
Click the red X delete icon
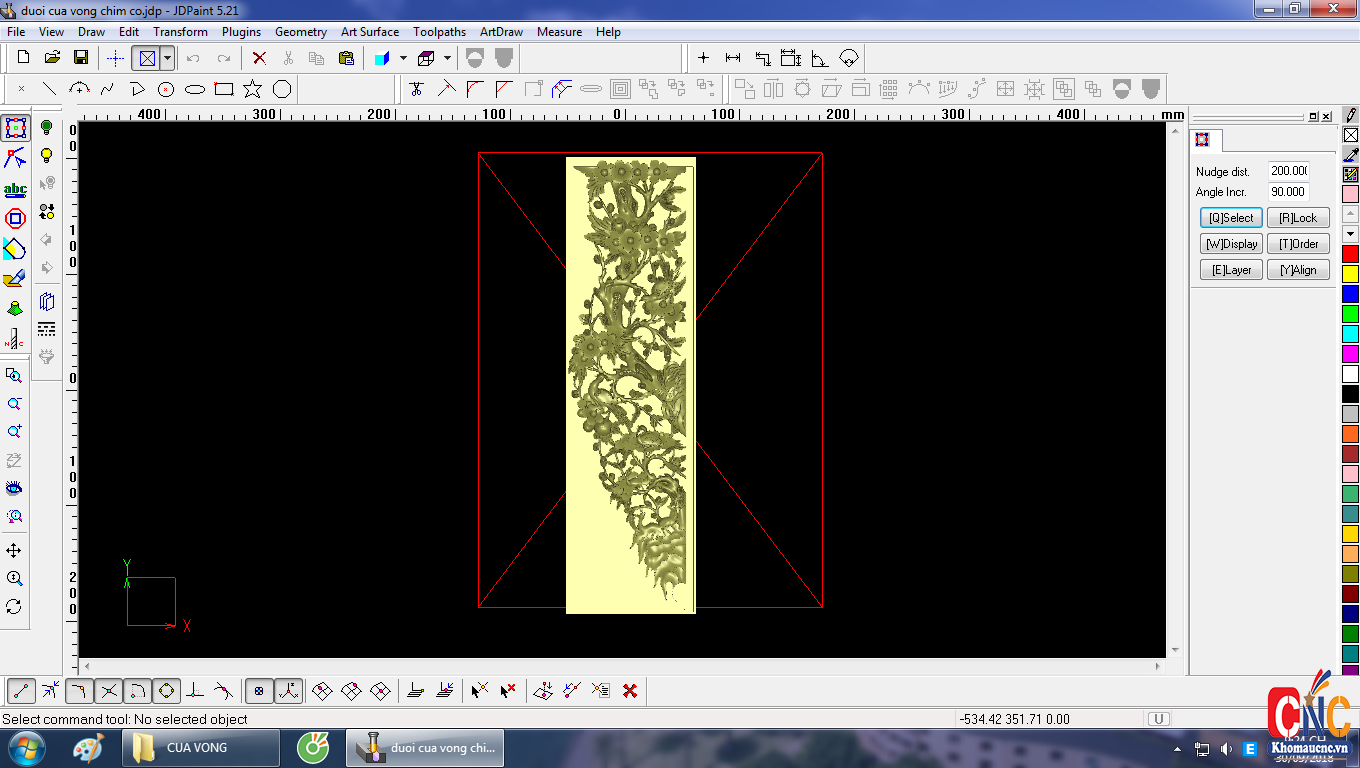coord(259,58)
